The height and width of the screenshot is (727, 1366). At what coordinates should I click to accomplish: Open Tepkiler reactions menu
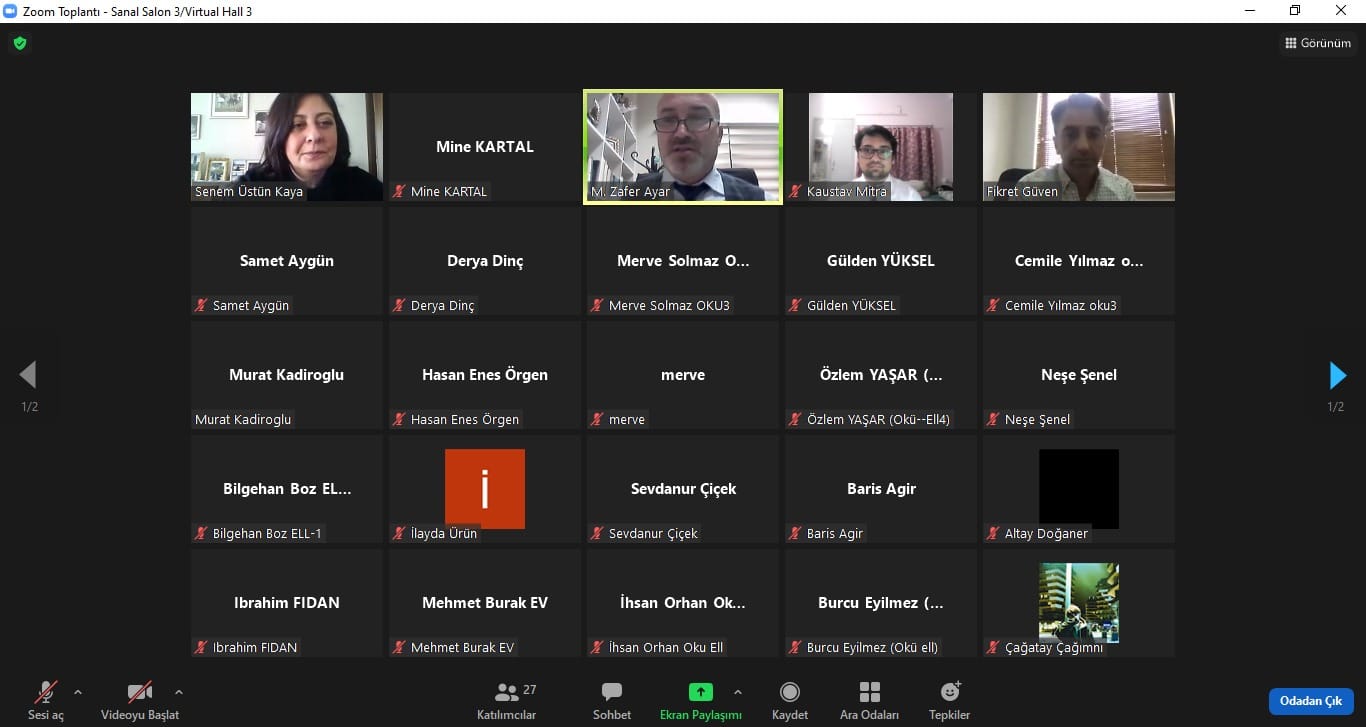pos(950,699)
